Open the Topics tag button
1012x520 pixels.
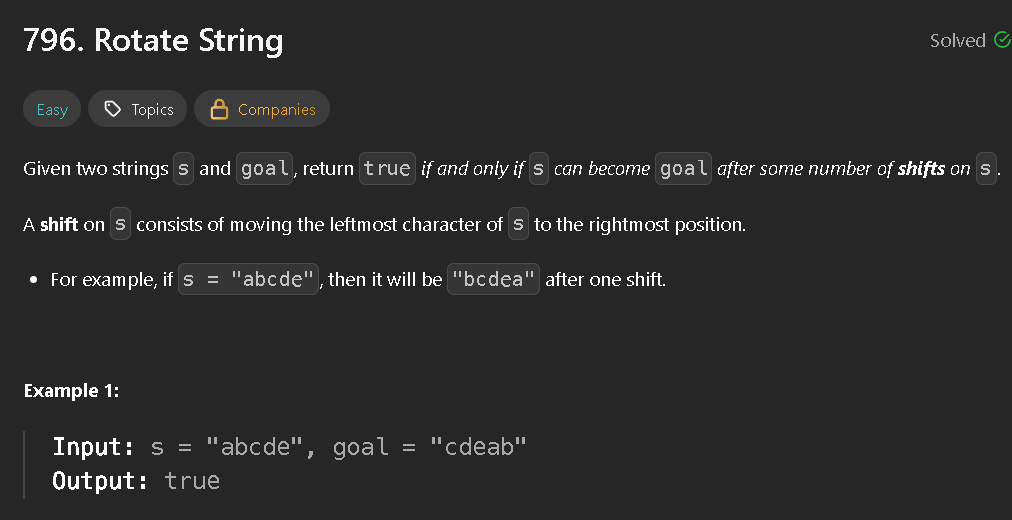pyautogui.click(x=138, y=109)
